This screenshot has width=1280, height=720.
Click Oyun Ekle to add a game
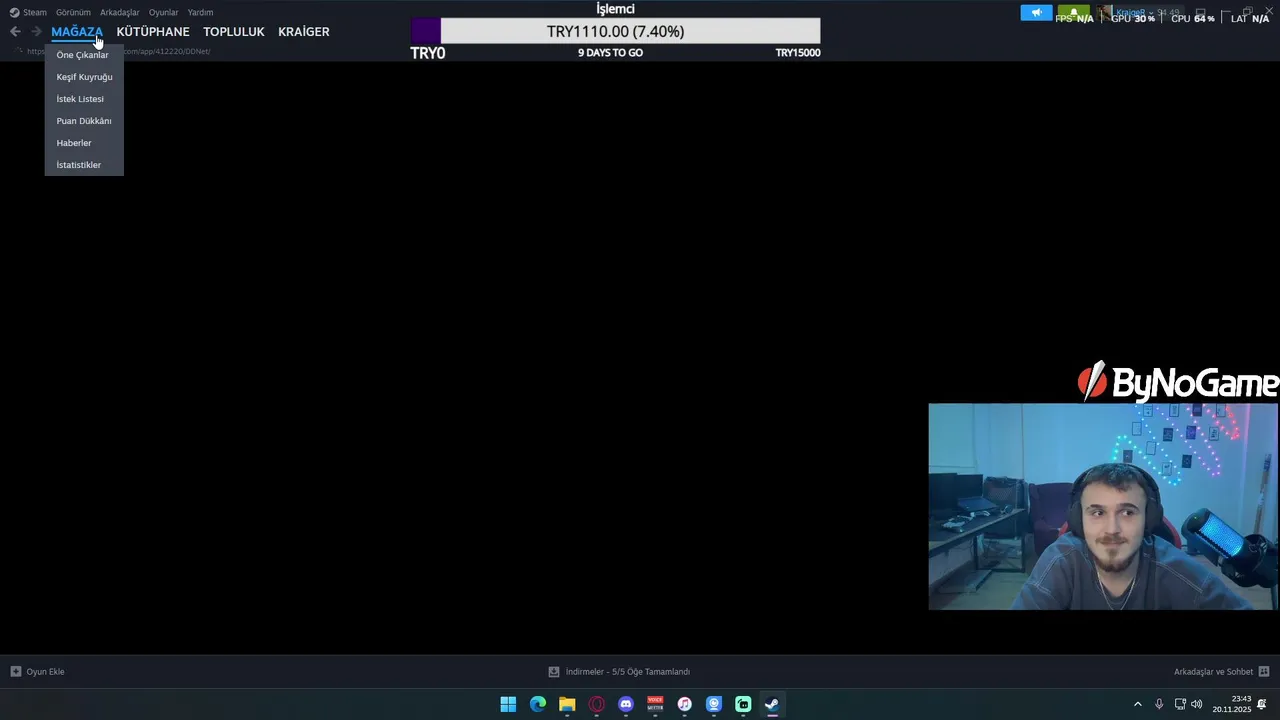point(45,672)
